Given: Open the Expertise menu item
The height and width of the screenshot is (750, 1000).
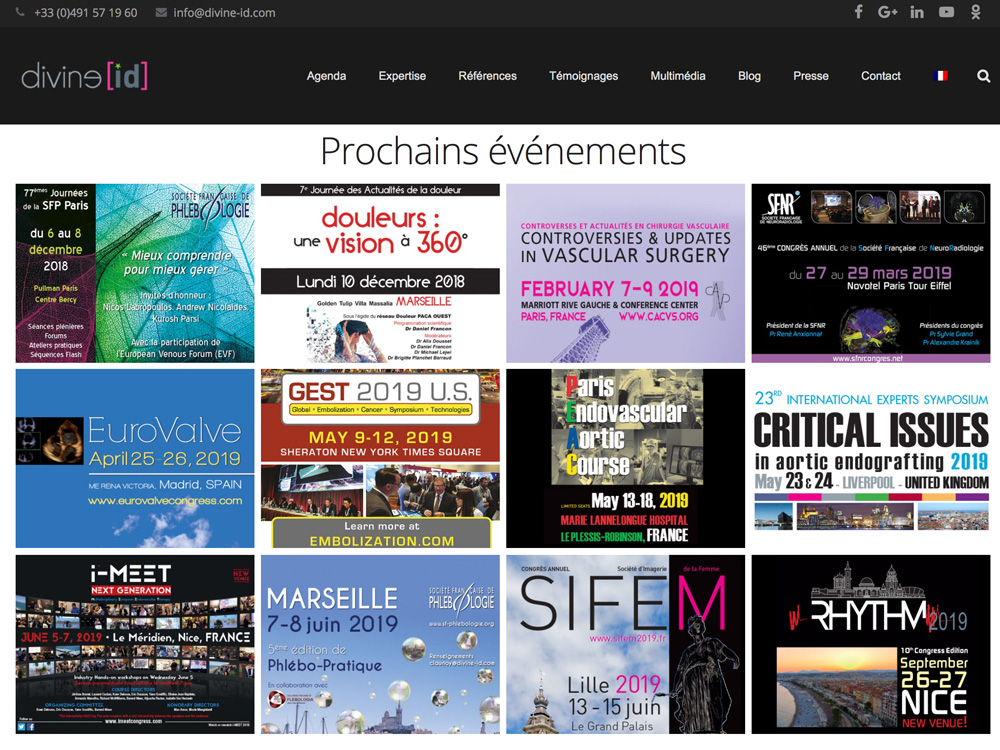Looking at the screenshot, I should coord(402,76).
